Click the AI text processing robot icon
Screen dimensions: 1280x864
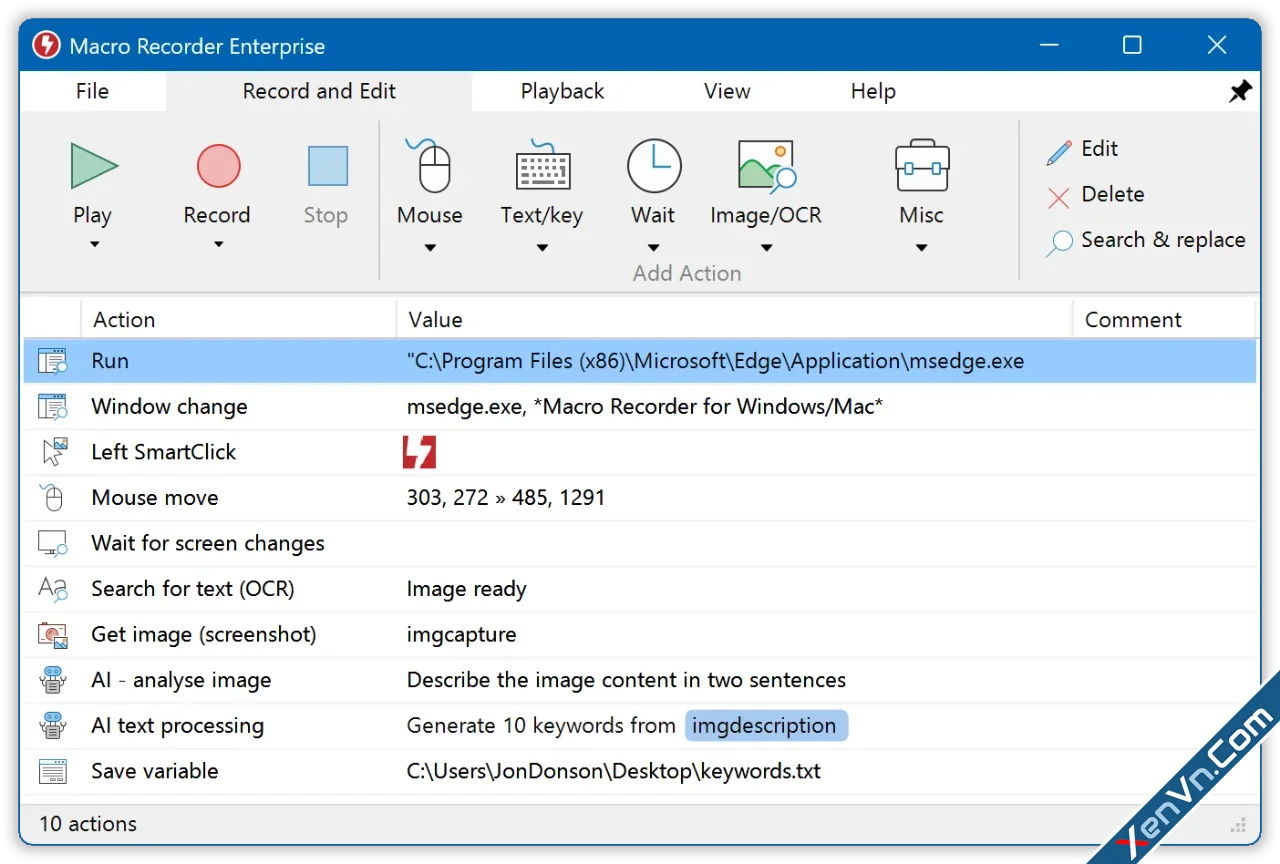(x=52, y=726)
